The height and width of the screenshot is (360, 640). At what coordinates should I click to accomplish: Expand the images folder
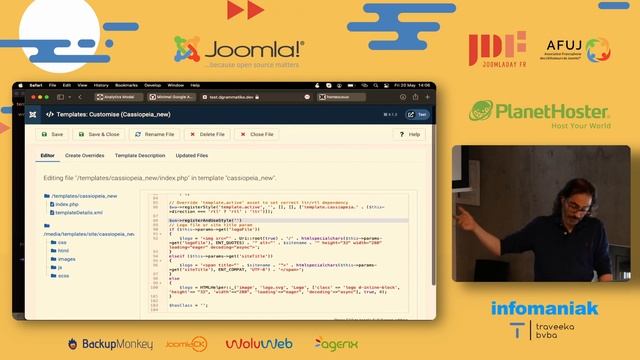tap(63, 259)
